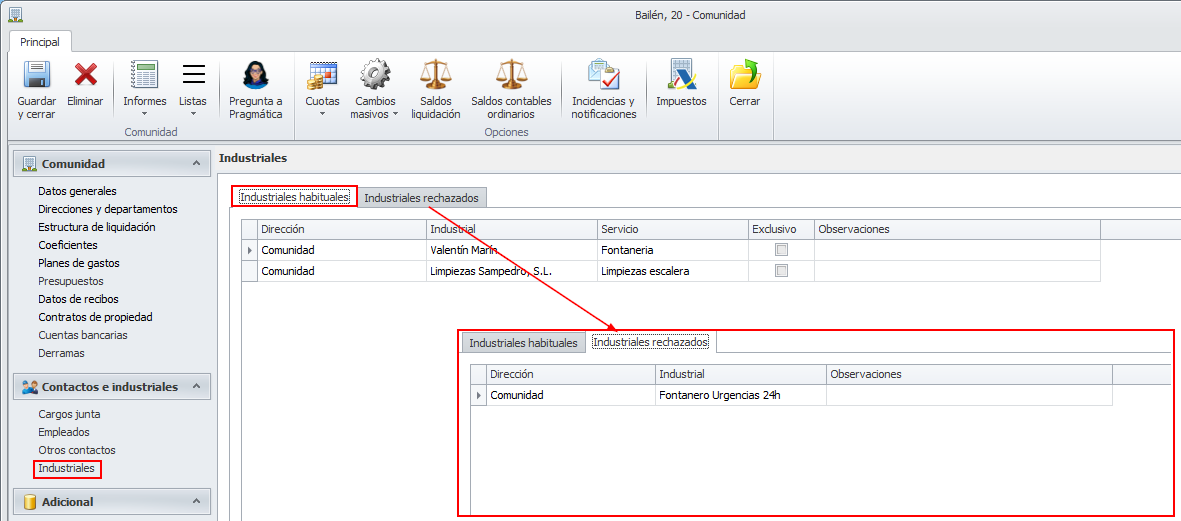Expand the Cambios masivos dropdown arrow
Image resolution: width=1181 pixels, height=521 pixels.
[x=395, y=114]
